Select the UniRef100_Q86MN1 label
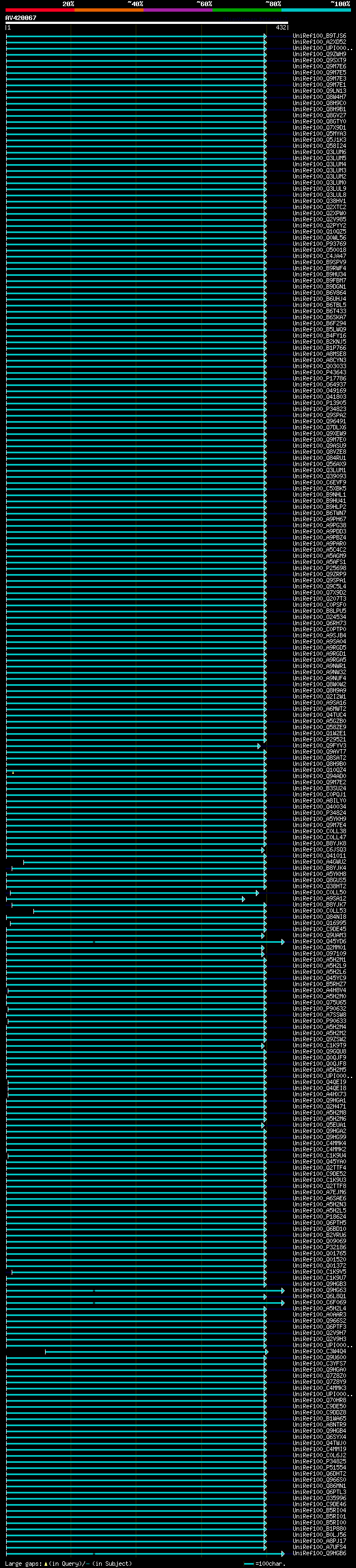Image resolution: width=356 pixels, height=1568 pixels. 319,1486
